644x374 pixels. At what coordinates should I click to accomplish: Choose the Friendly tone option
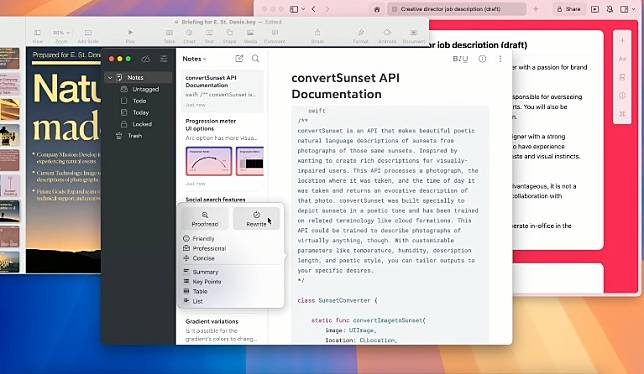click(x=199, y=239)
